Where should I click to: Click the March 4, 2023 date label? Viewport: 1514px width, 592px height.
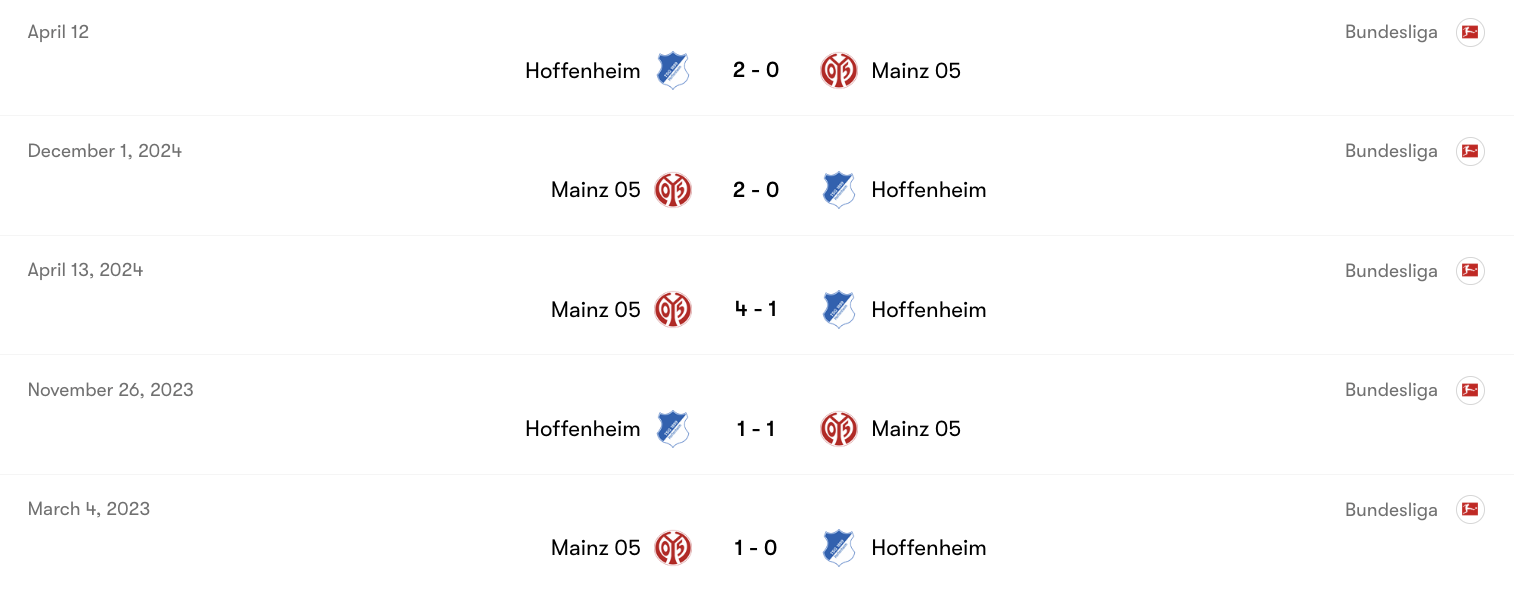(x=88, y=508)
